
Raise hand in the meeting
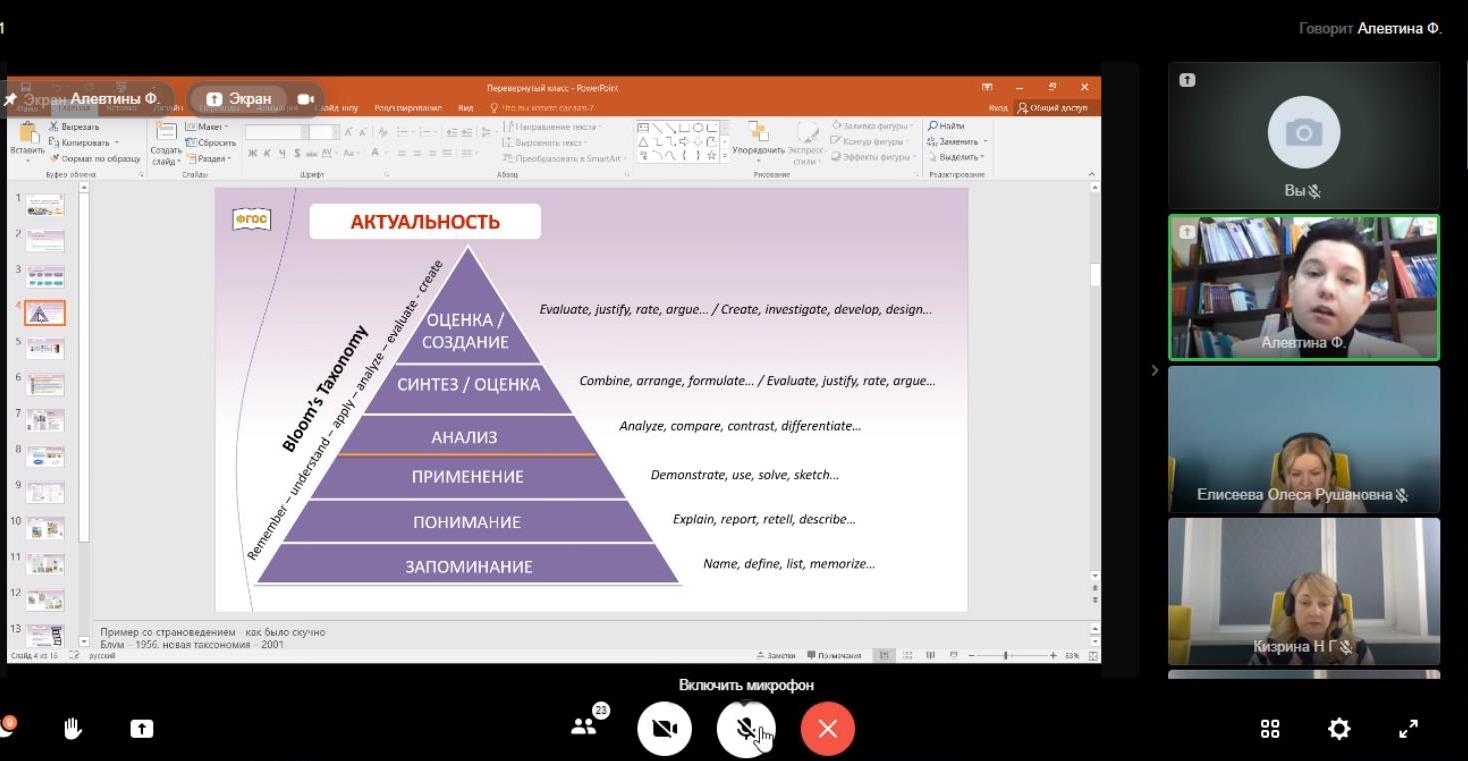(x=72, y=728)
